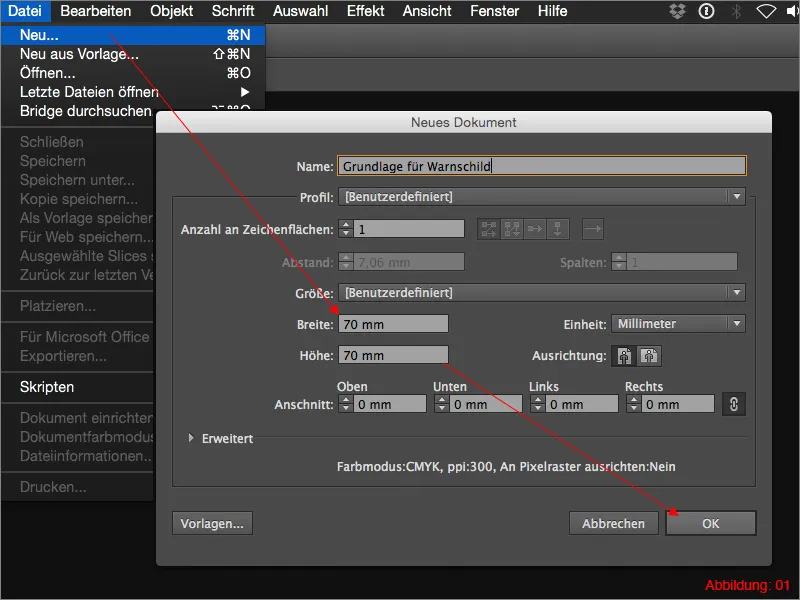Screen dimensions: 800x600
Task: Adjust the Oben bleed stepper
Action: click(346, 404)
